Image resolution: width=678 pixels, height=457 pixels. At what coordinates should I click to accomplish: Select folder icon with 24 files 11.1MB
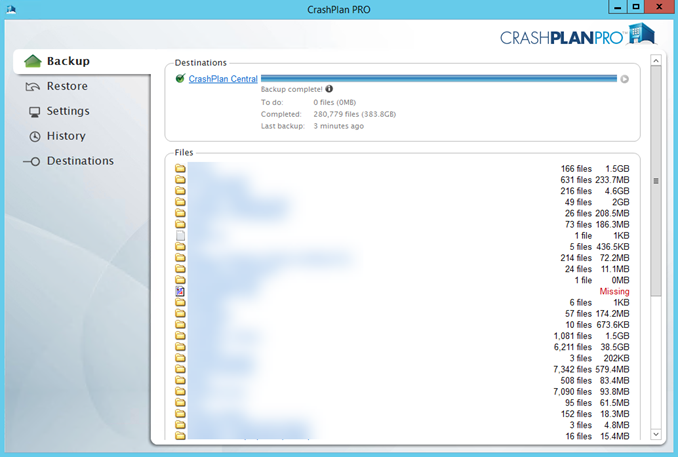pyautogui.click(x=180, y=269)
